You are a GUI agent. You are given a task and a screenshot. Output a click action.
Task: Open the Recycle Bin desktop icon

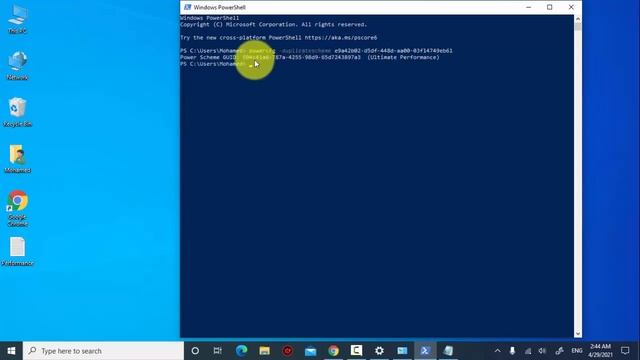pos(18,112)
